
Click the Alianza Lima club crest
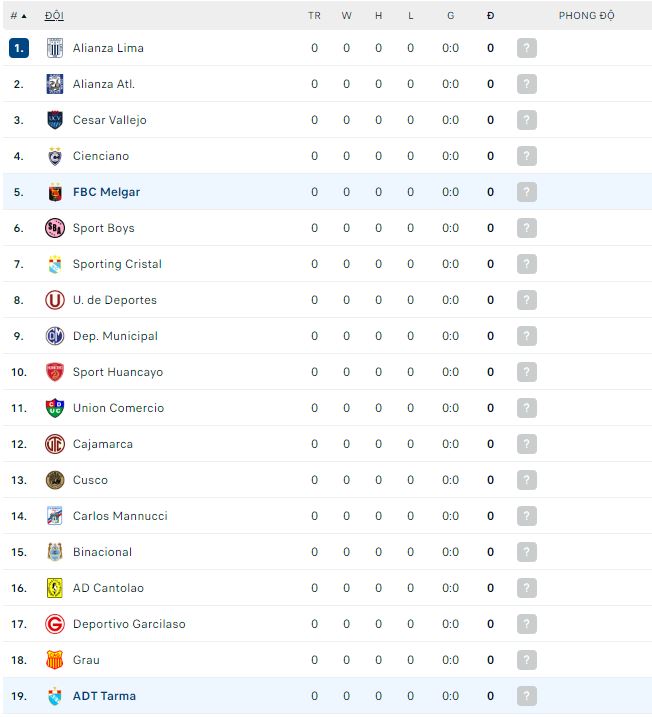[55, 48]
